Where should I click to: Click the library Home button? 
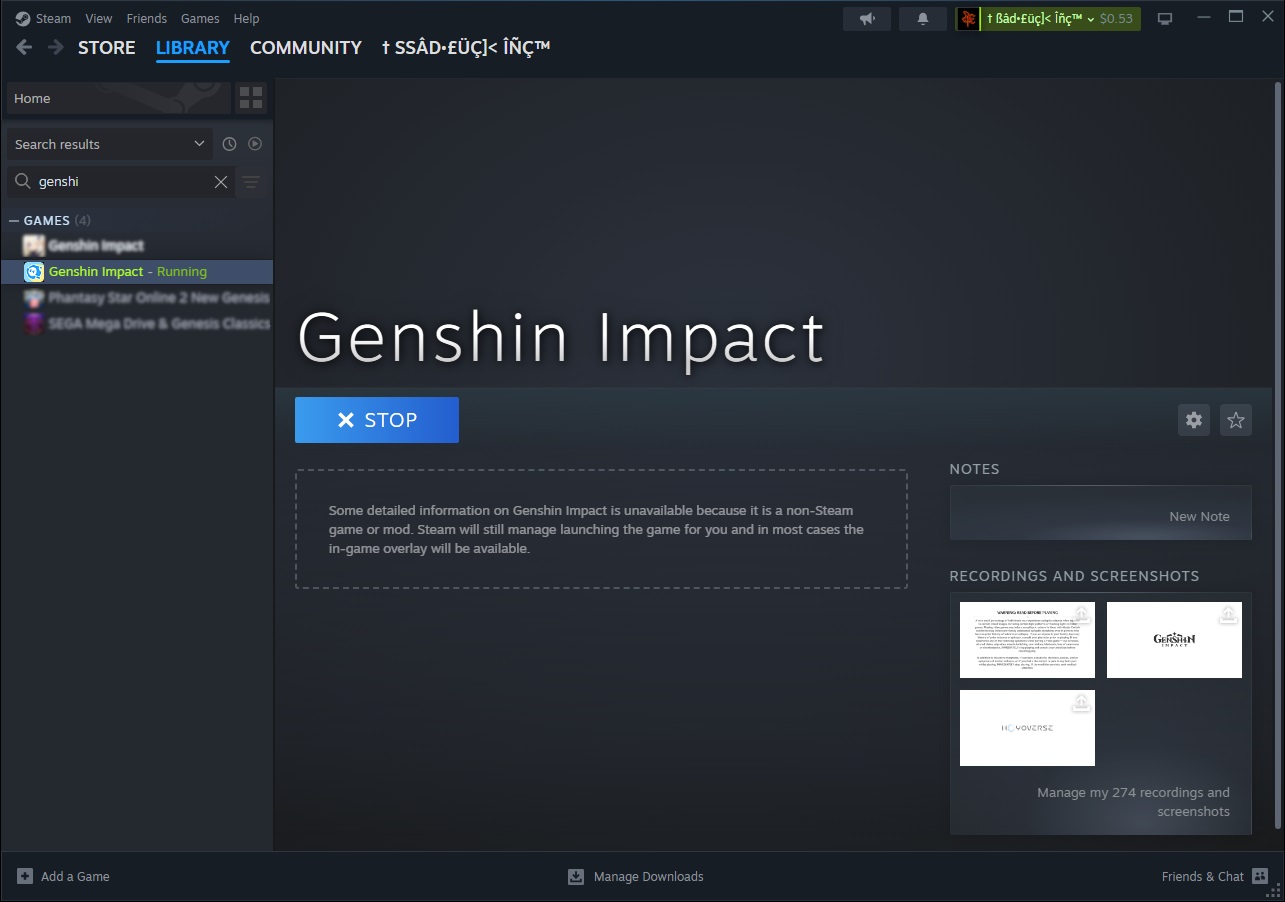(118, 98)
